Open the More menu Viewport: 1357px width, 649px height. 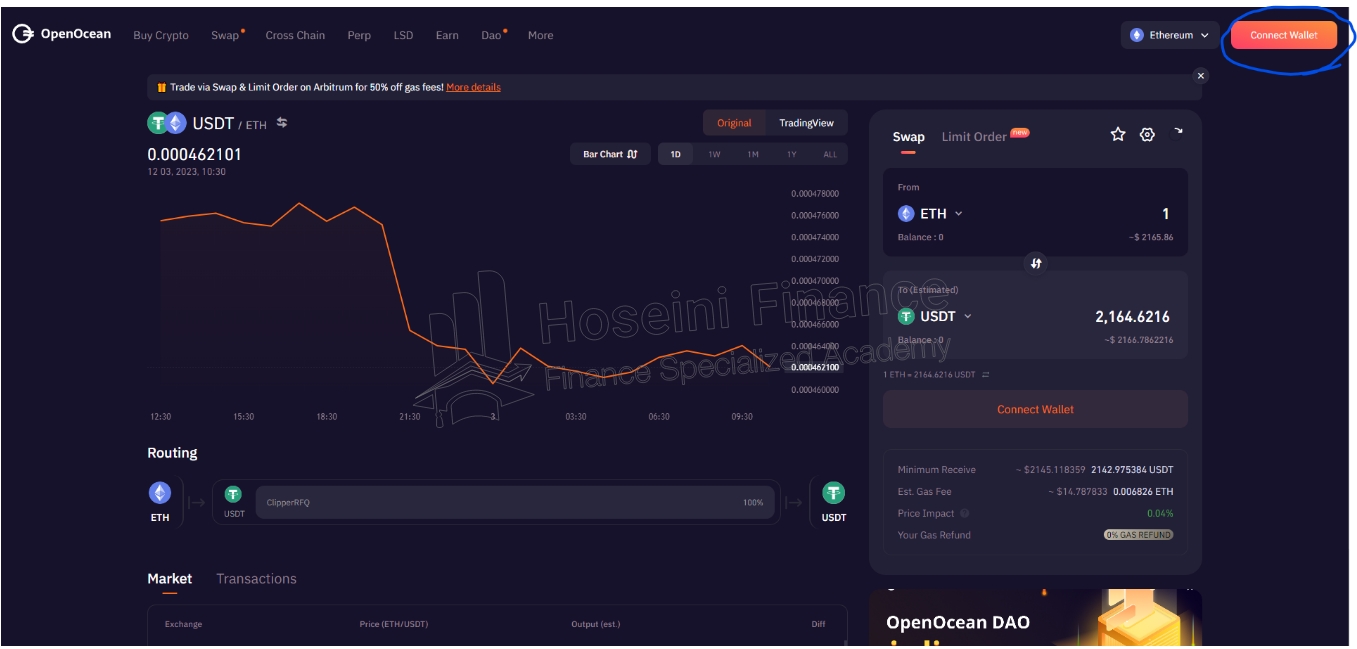click(540, 35)
